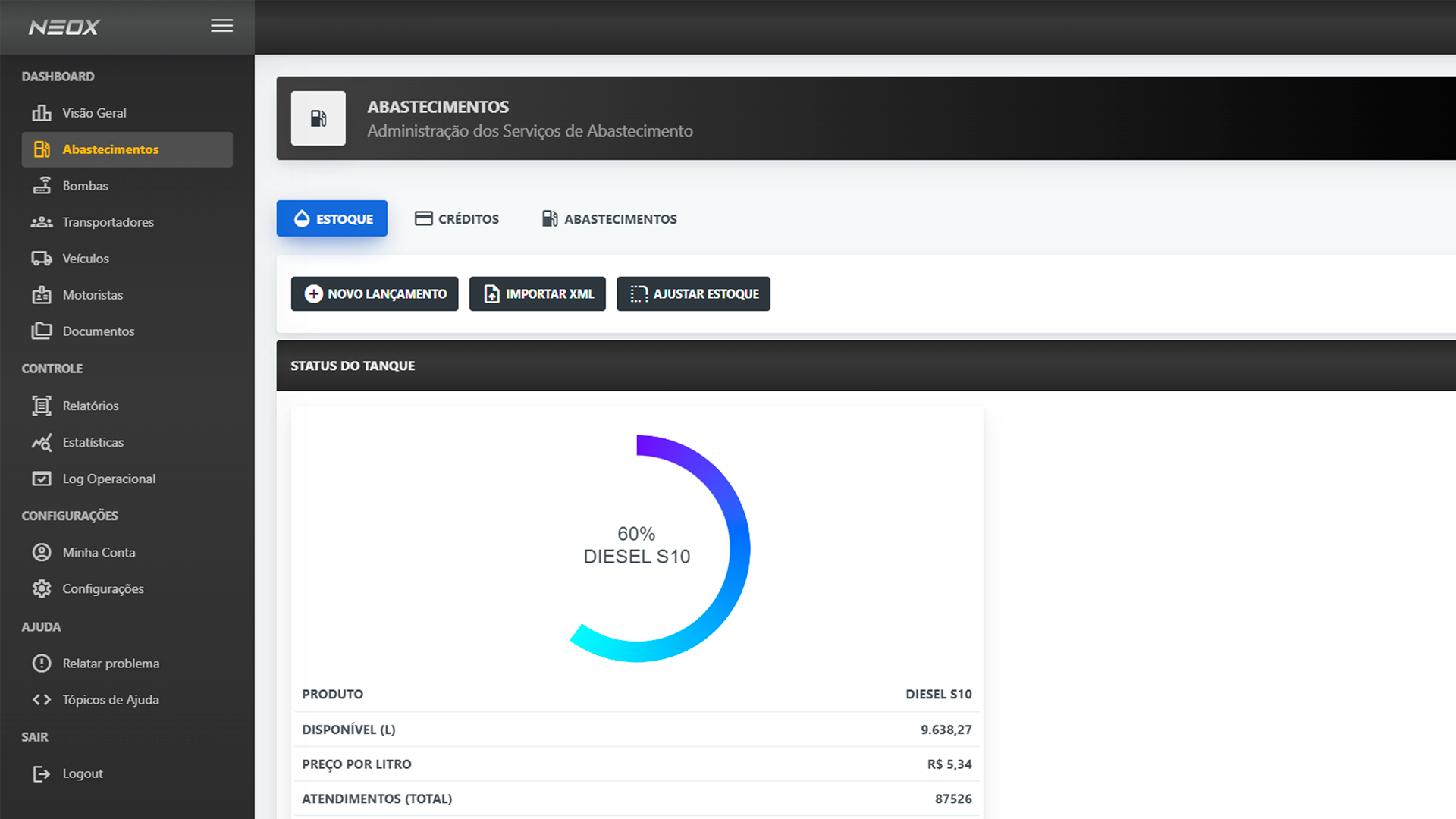Click the NEOX logo
The width and height of the screenshot is (1456, 819).
tap(64, 27)
